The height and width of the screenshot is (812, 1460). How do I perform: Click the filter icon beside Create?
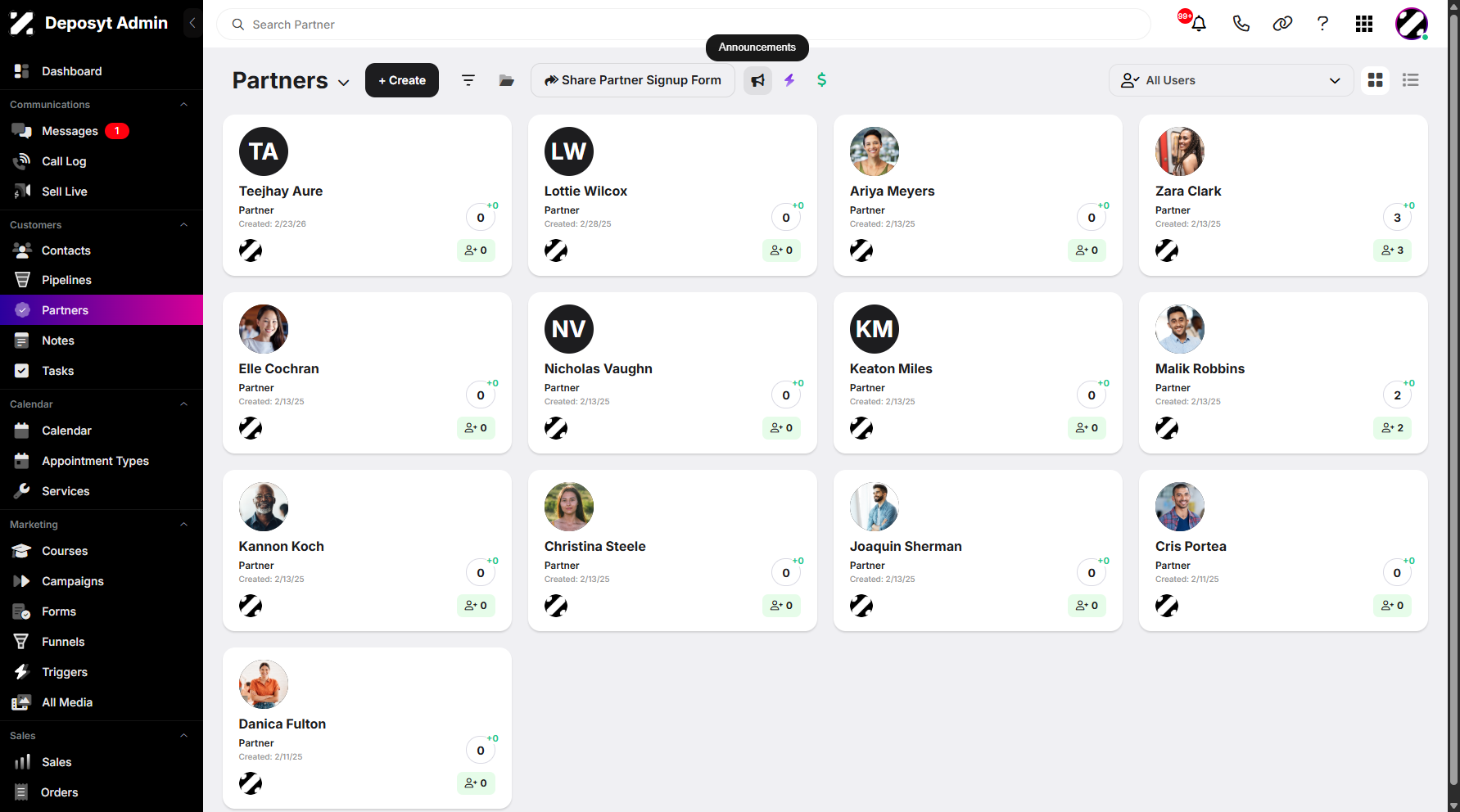coord(468,80)
